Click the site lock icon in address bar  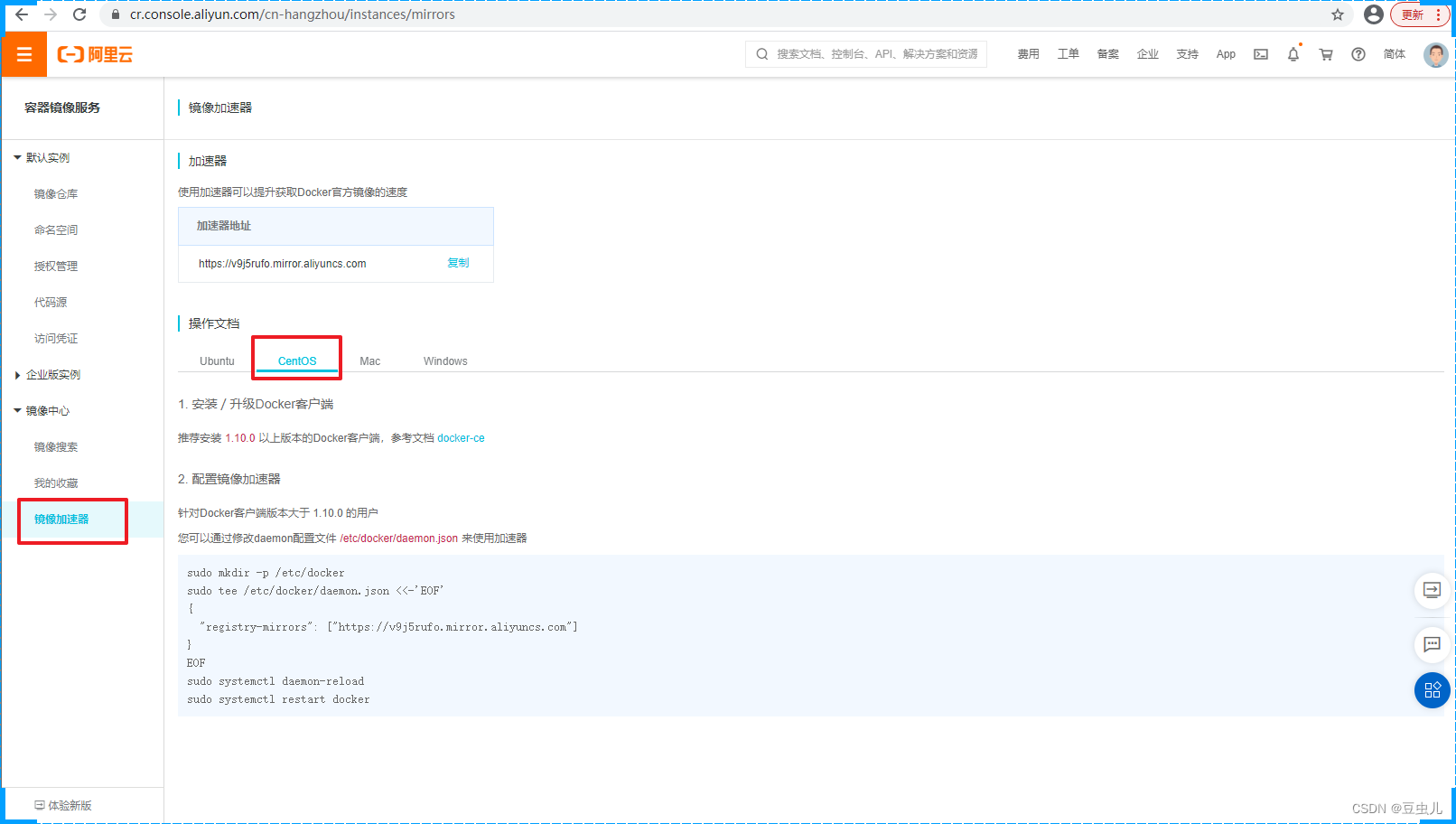coord(116,14)
